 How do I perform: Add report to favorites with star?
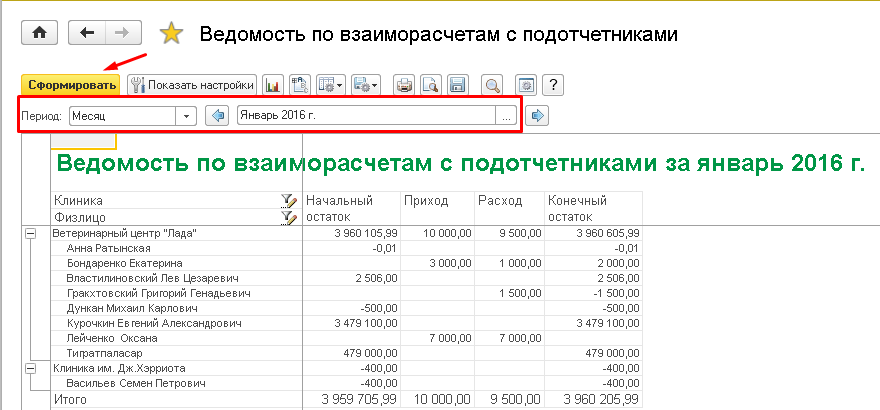point(172,34)
